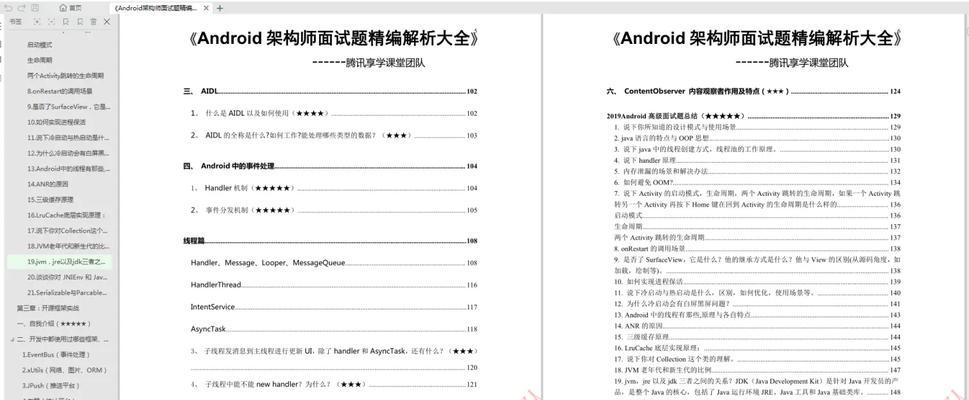
Task: Jump to Handler 机制 contents entry
Action: click(334, 188)
